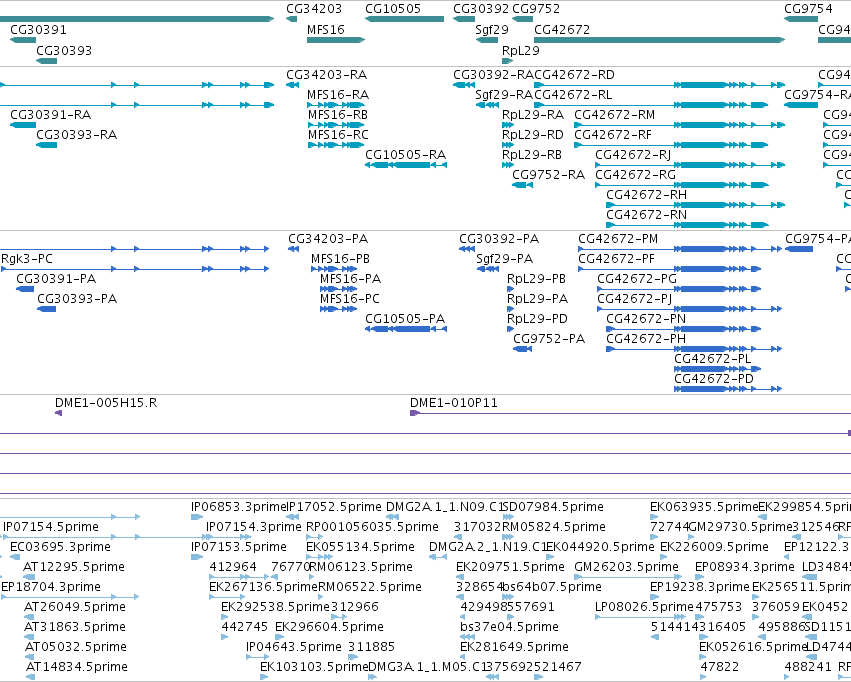
Task: Open EST IP06853.3prime
Action: point(238,507)
